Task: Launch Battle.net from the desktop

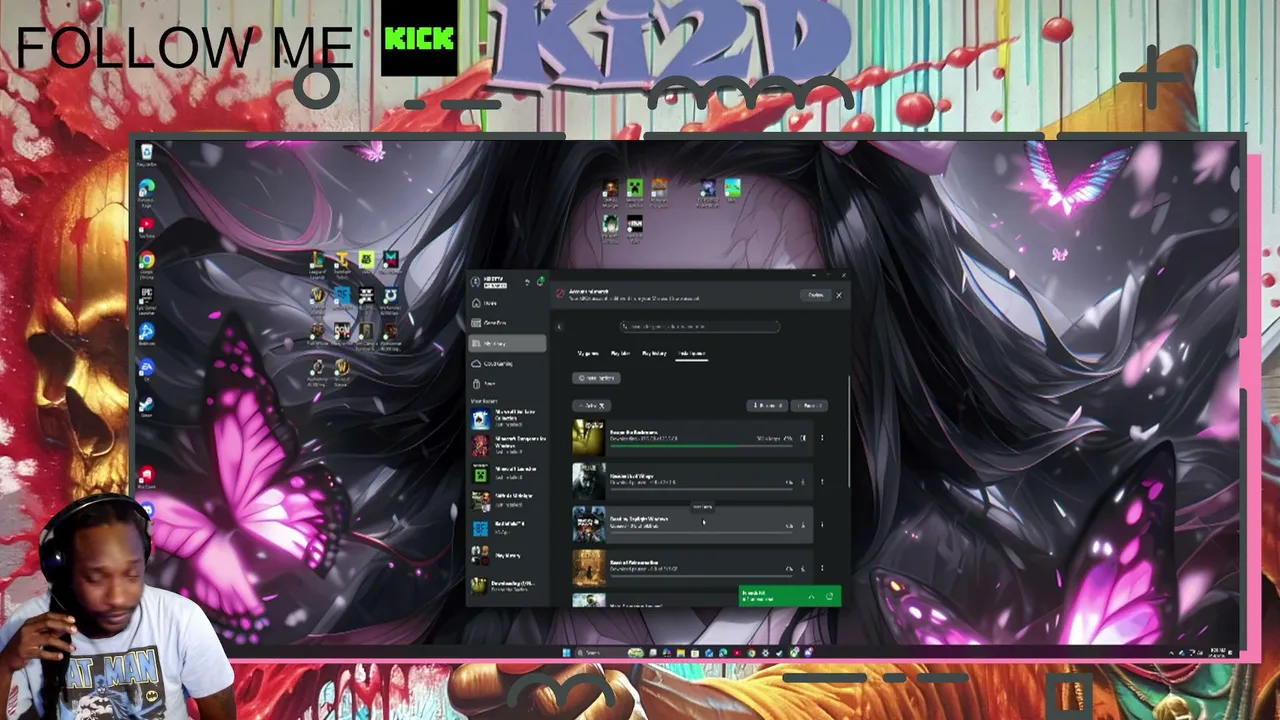Action: 147,332
